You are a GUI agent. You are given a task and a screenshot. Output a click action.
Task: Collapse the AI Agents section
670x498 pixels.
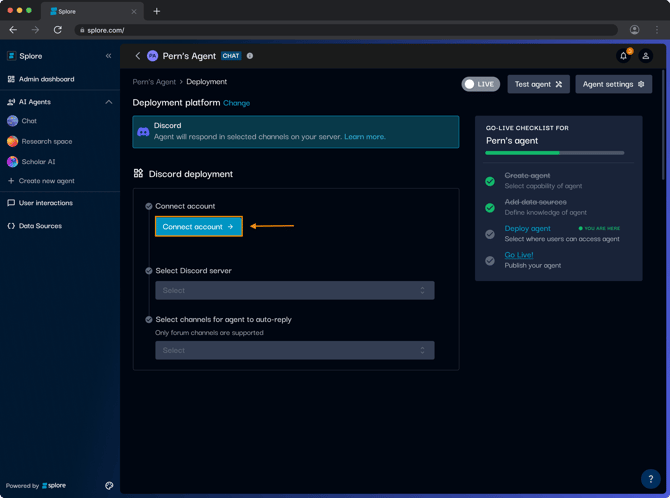pos(109,102)
